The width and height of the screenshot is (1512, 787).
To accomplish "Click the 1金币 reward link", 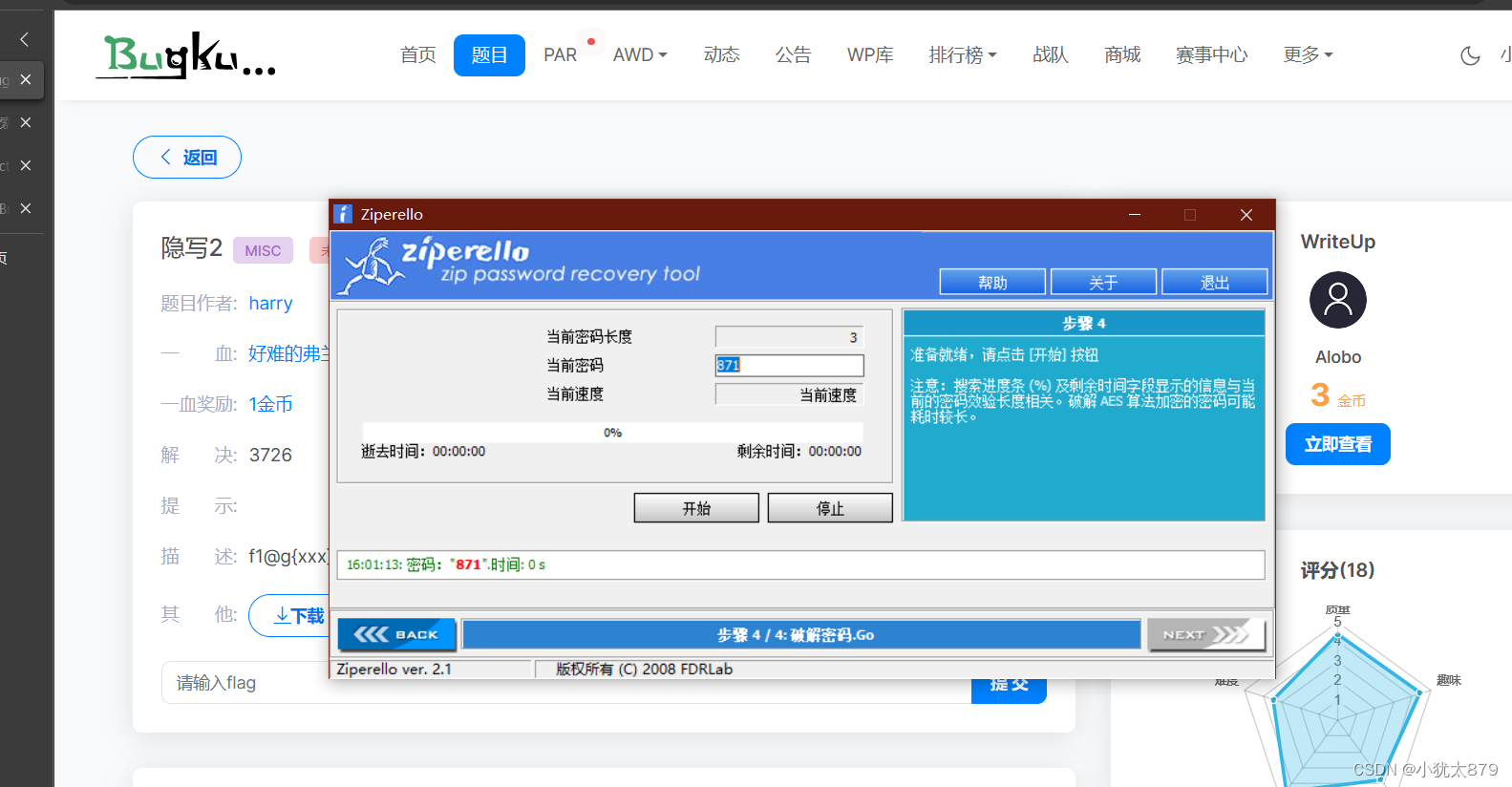I will [270, 404].
